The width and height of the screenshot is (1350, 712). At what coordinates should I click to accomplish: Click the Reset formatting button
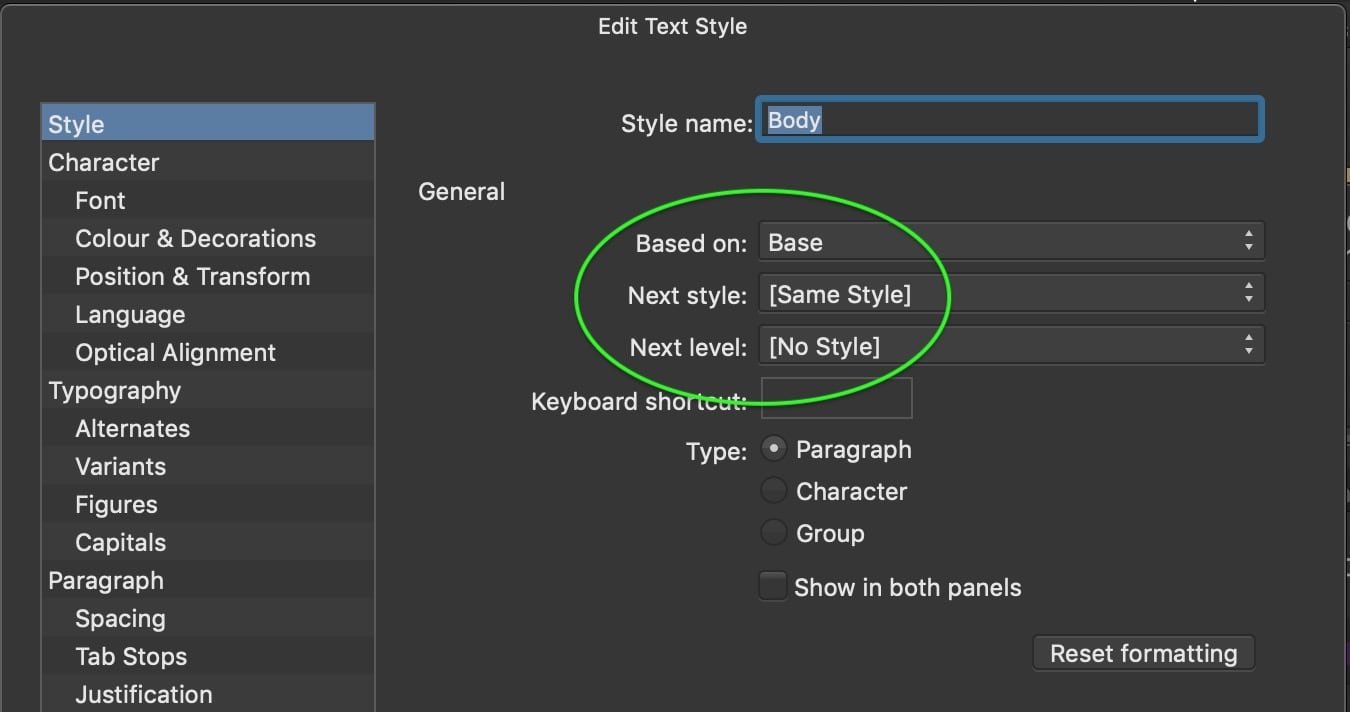(x=1143, y=653)
